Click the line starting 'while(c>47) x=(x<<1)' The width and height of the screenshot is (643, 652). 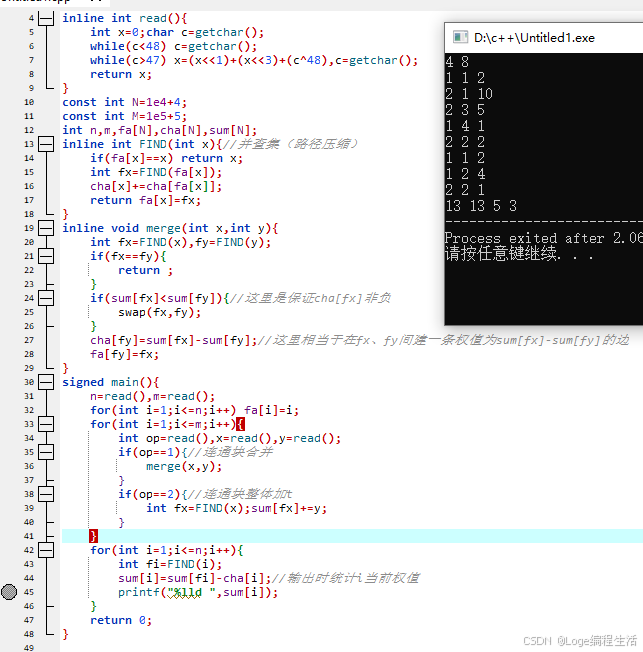(254, 60)
